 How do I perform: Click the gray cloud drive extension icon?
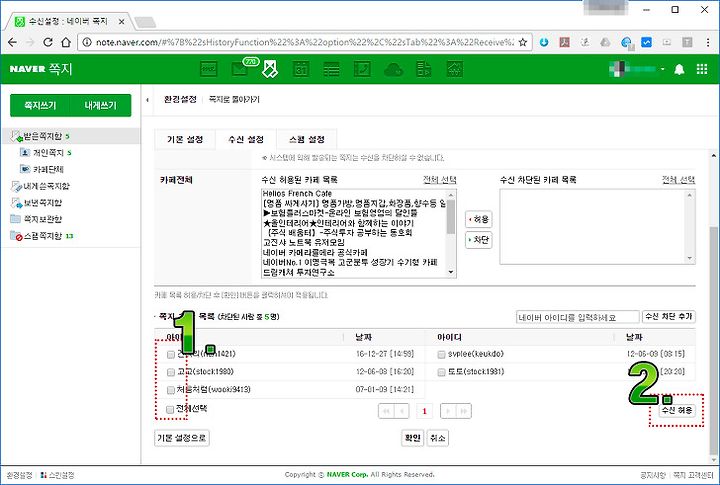coord(606,42)
